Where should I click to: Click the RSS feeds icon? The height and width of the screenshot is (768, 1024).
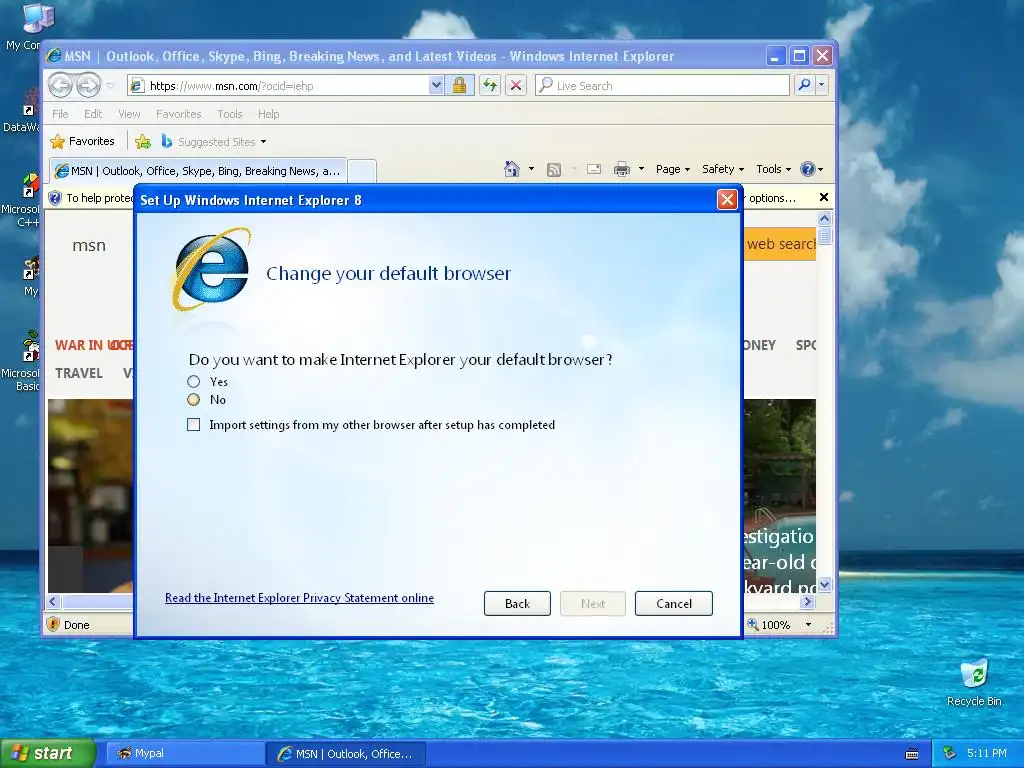554,170
